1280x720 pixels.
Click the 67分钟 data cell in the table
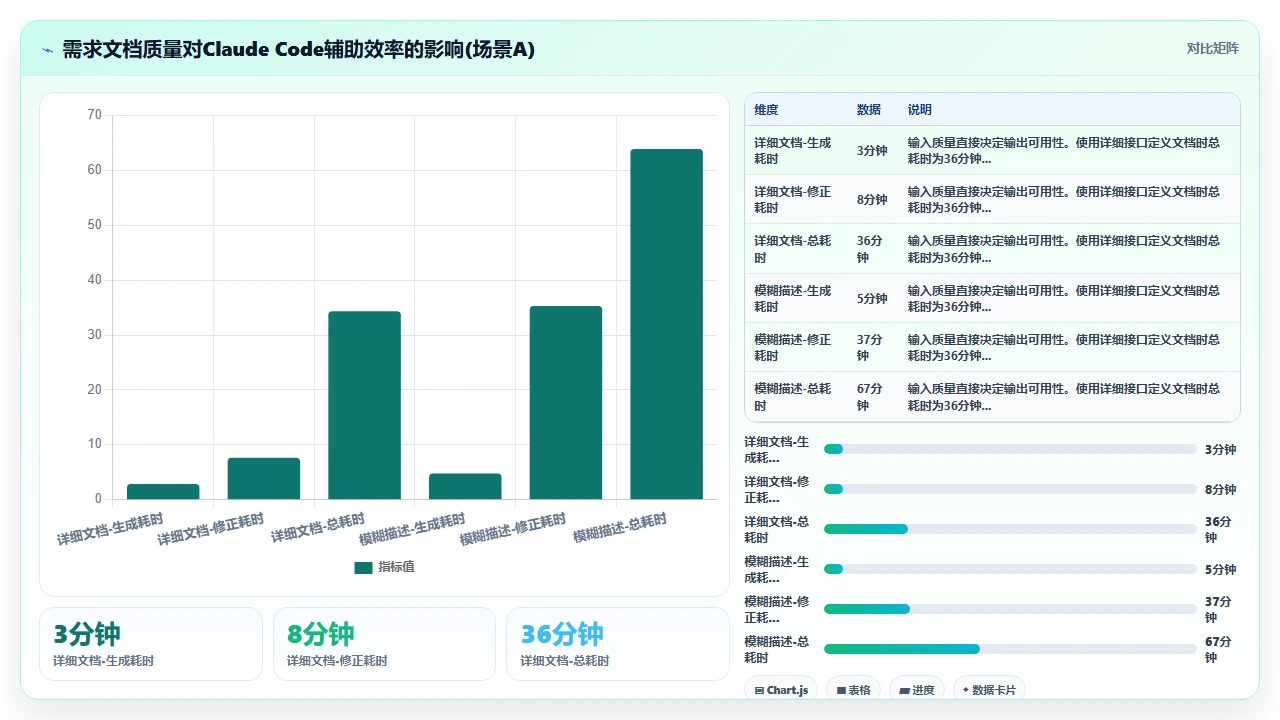pos(870,397)
